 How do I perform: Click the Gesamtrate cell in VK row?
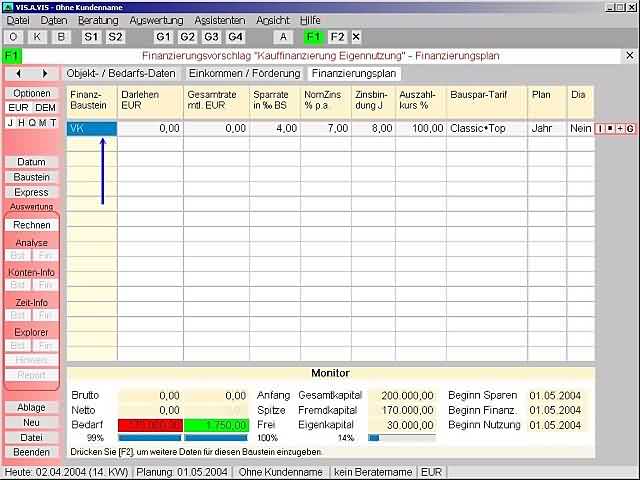pyautogui.click(x=216, y=129)
